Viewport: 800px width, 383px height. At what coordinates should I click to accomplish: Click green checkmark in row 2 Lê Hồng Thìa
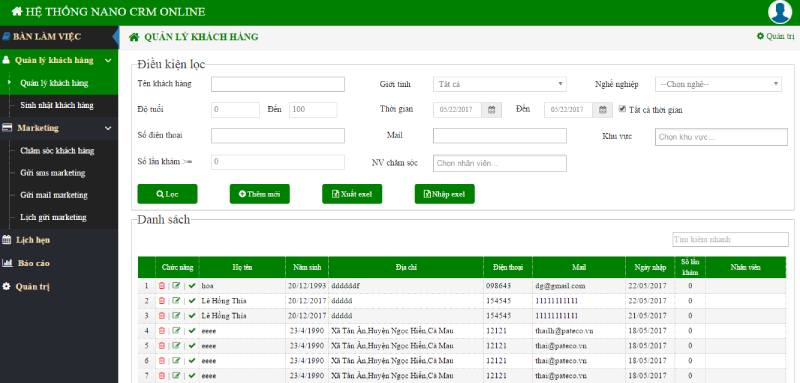(192, 301)
